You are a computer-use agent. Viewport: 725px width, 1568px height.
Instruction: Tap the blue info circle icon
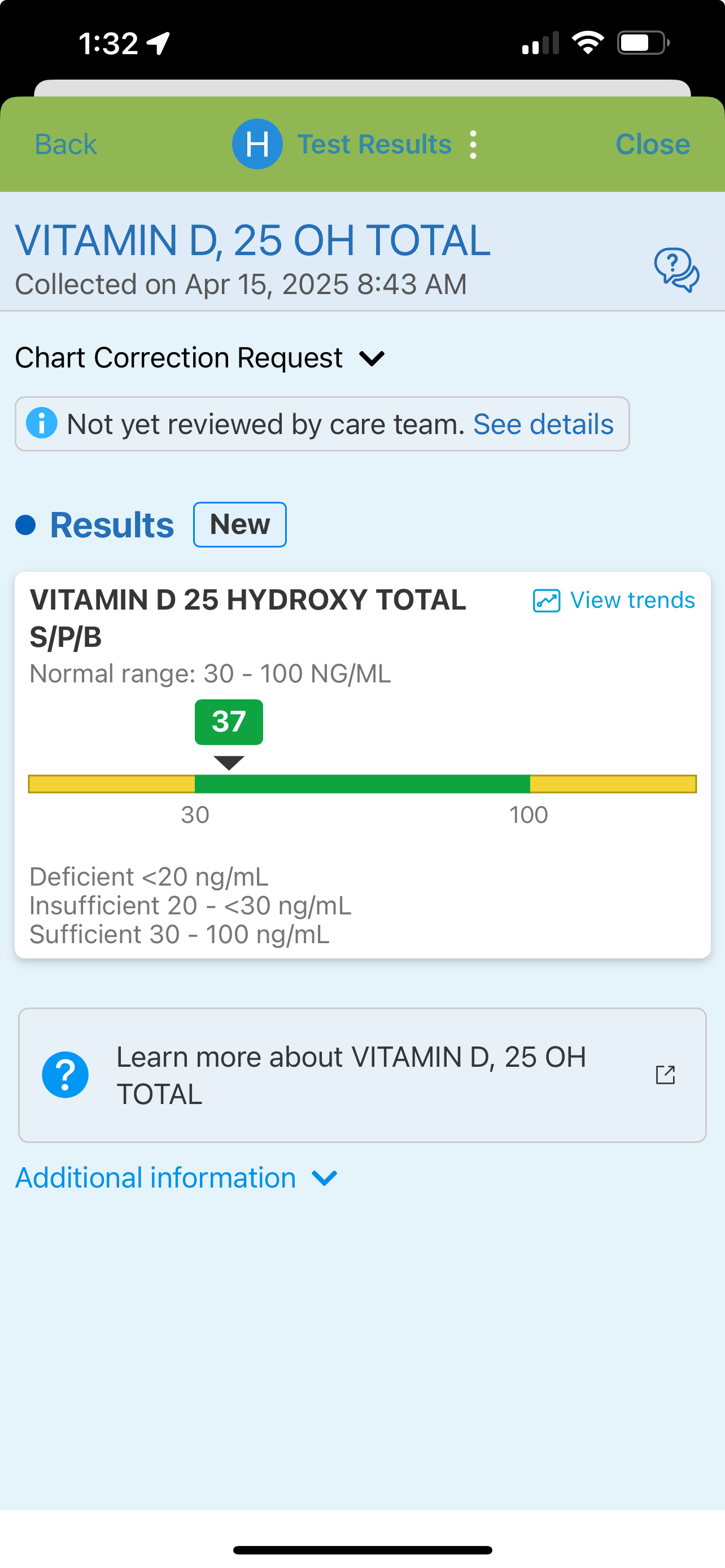41,424
